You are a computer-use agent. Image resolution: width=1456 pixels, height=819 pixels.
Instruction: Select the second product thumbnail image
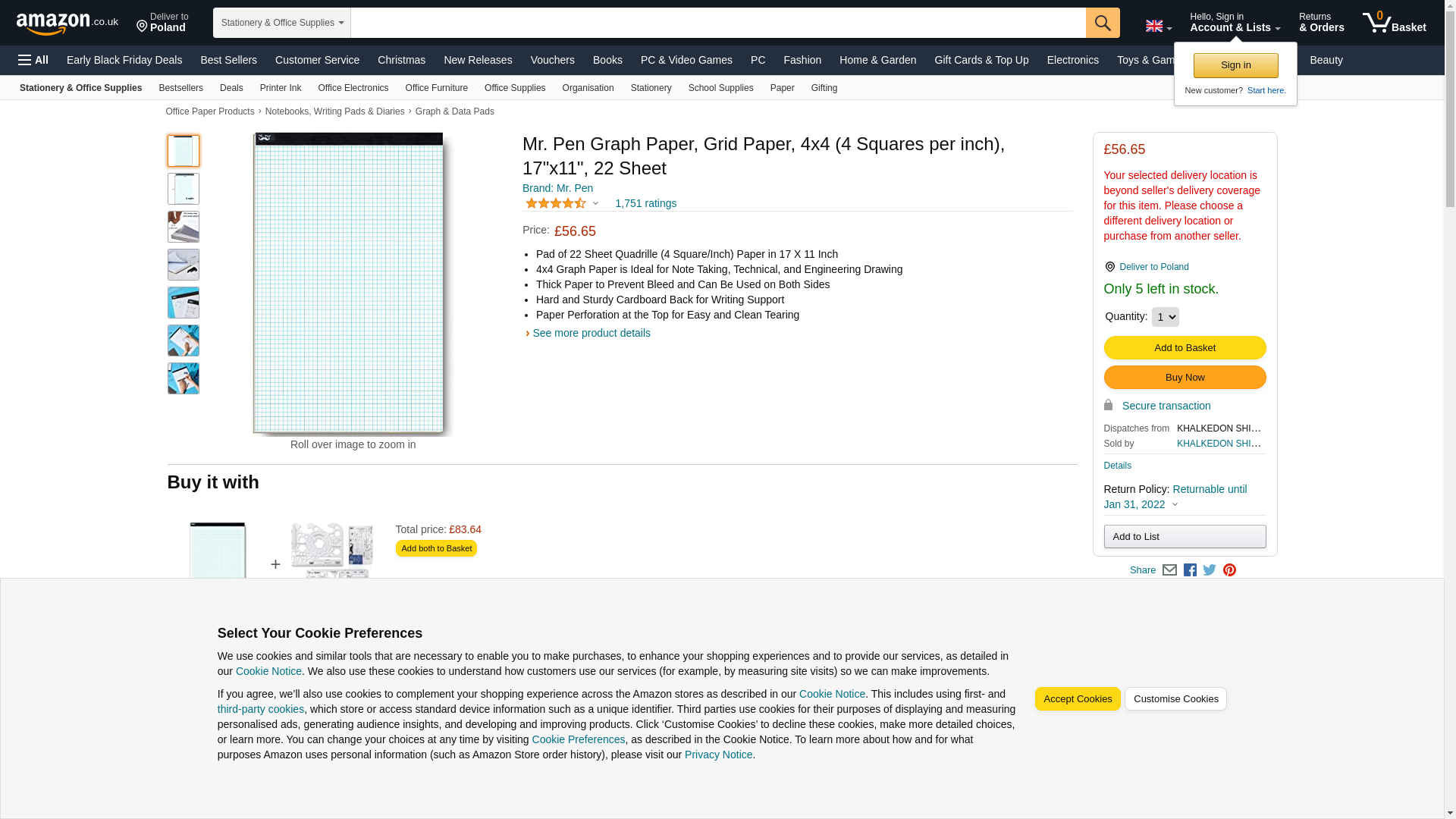[x=183, y=189]
